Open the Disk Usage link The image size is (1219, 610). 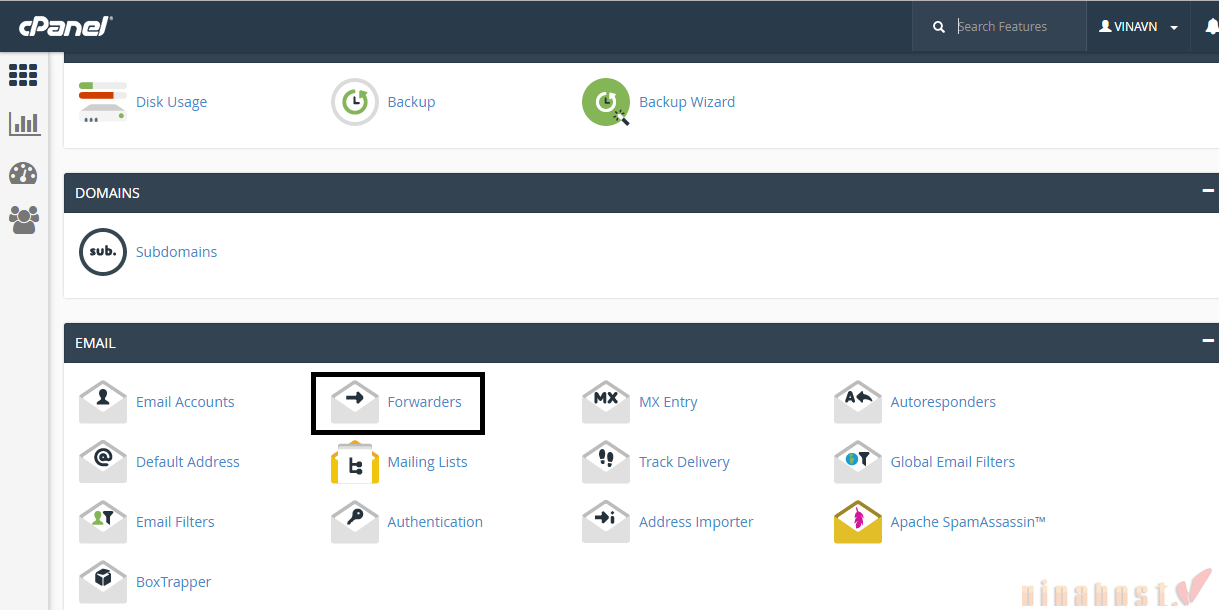click(172, 102)
